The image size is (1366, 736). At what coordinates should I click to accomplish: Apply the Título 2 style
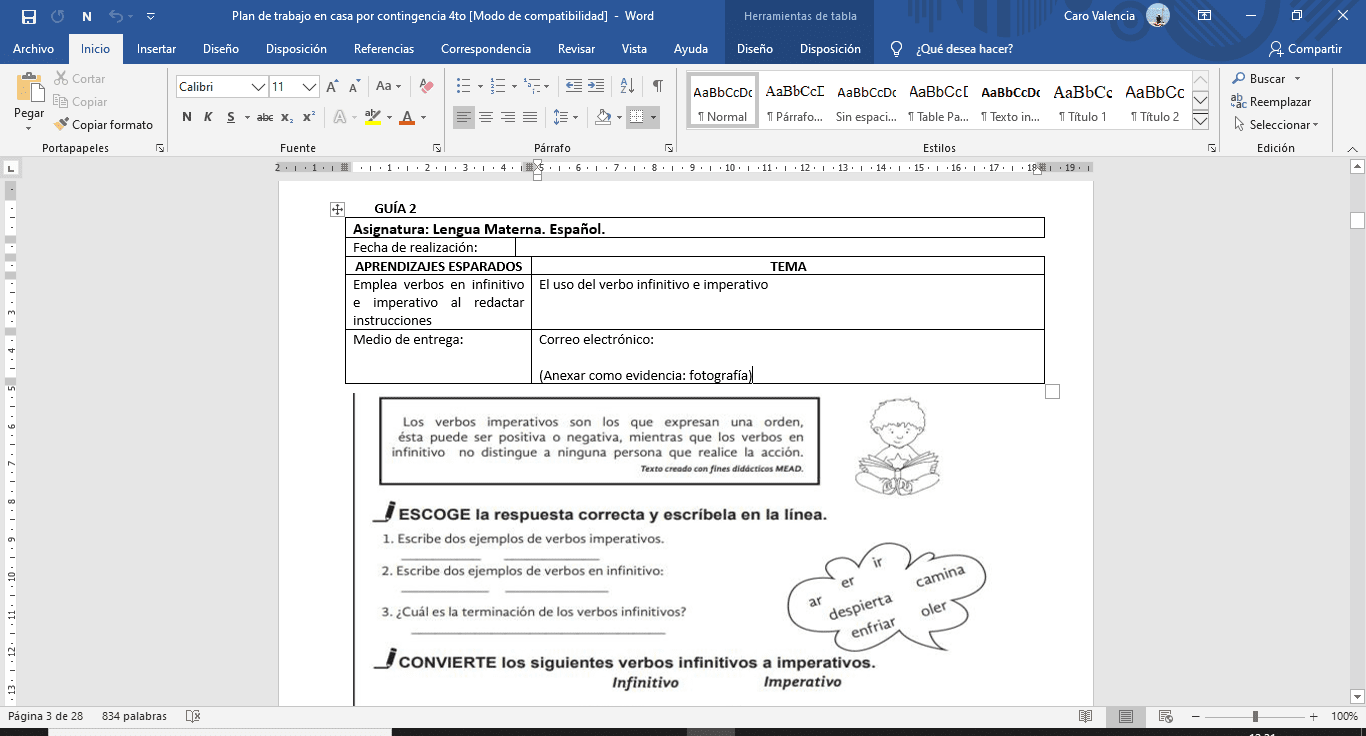(1155, 100)
